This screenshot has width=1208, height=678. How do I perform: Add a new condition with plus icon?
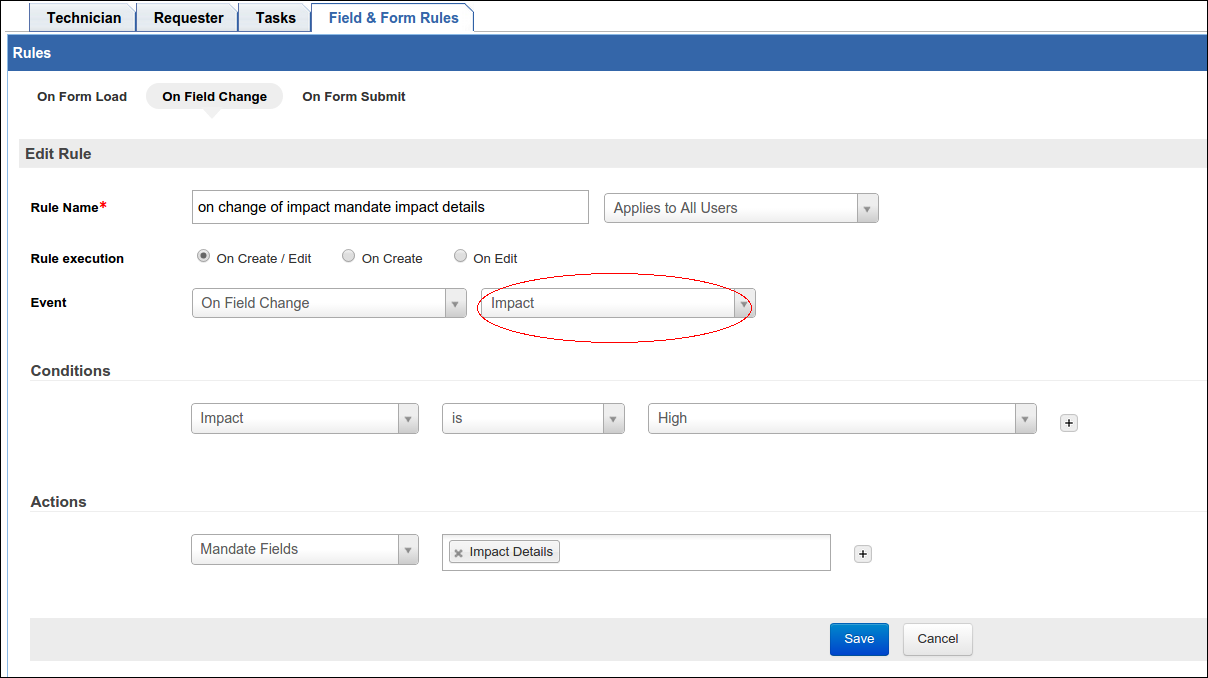(x=1068, y=423)
